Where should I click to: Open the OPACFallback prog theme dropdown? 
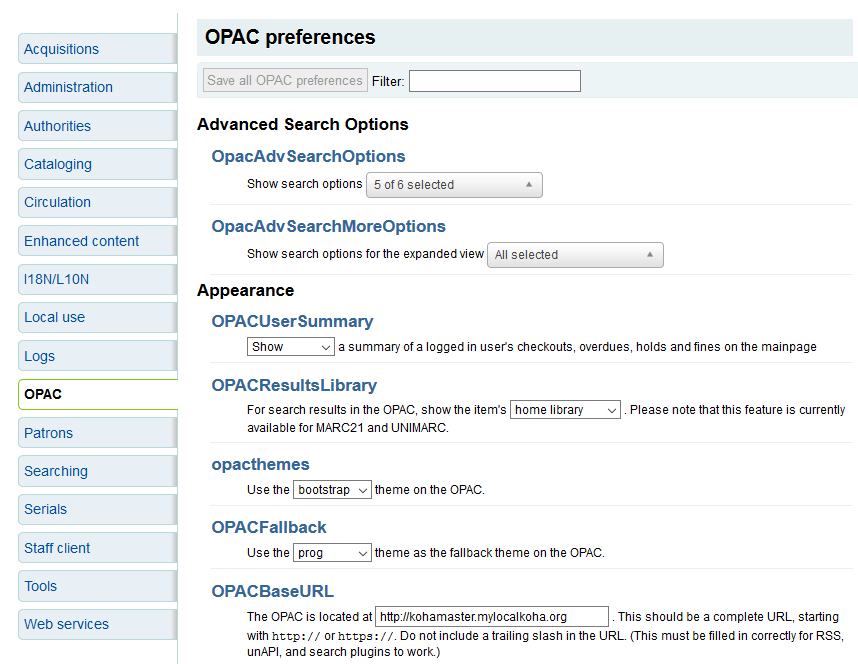coord(333,553)
